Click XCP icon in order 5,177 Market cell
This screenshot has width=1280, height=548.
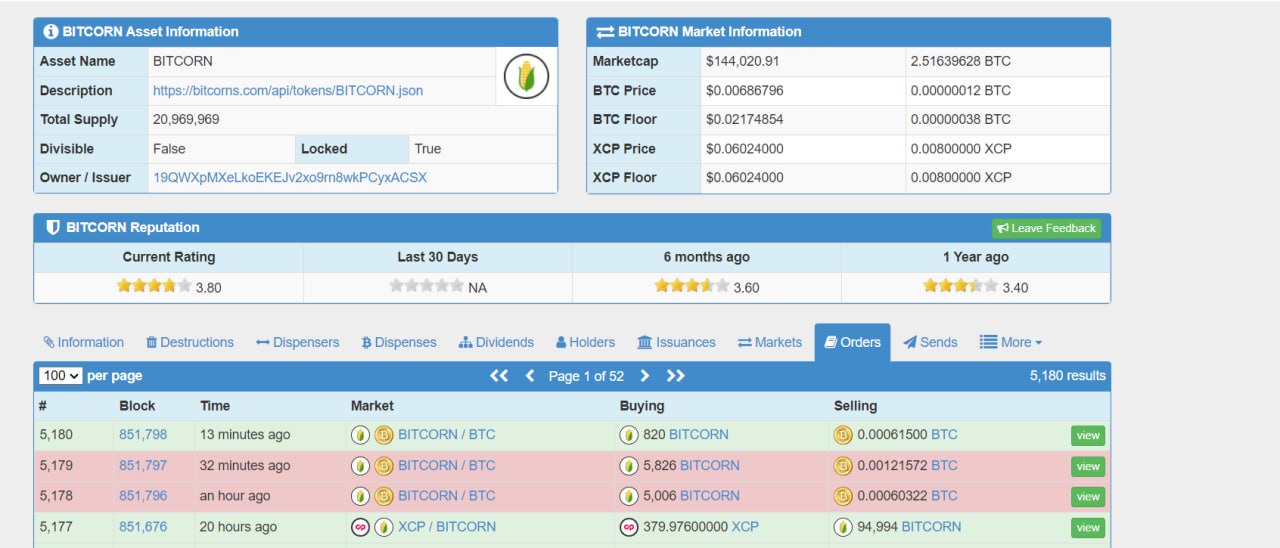pos(360,527)
